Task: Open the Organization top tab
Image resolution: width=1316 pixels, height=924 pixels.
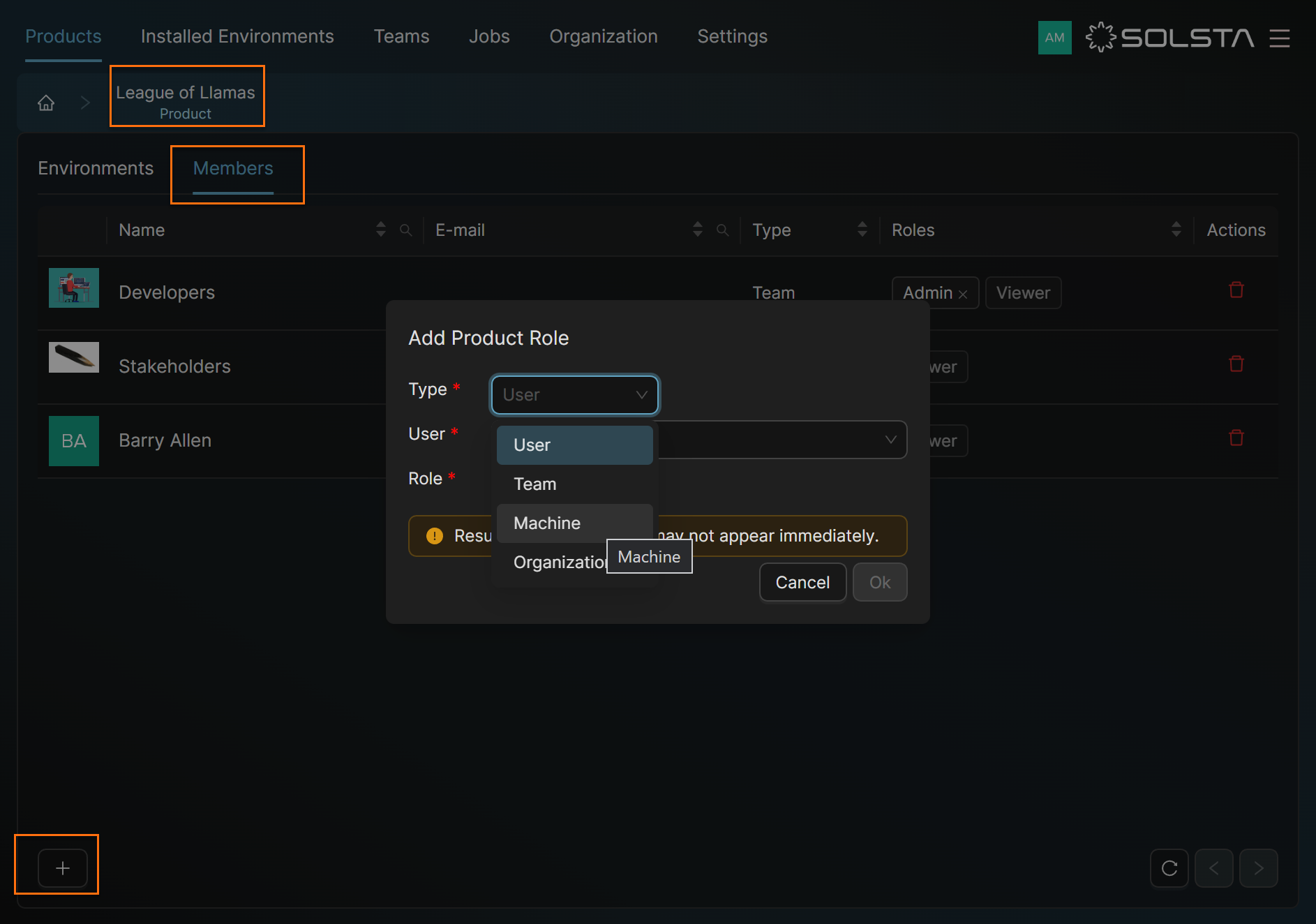Action: [604, 36]
